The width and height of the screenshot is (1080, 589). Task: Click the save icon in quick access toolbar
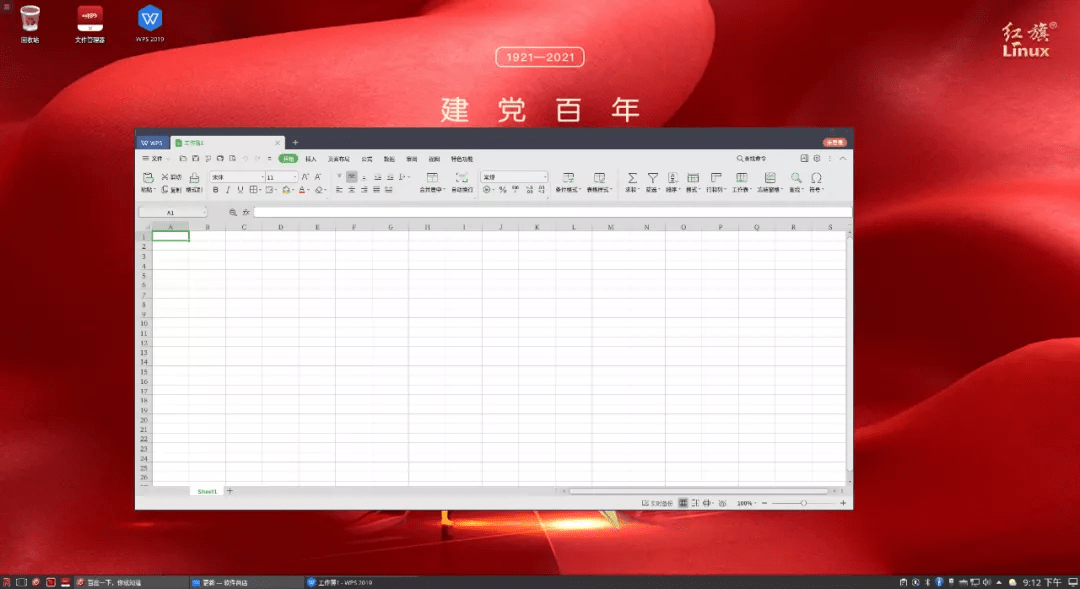click(x=196, y=158)
